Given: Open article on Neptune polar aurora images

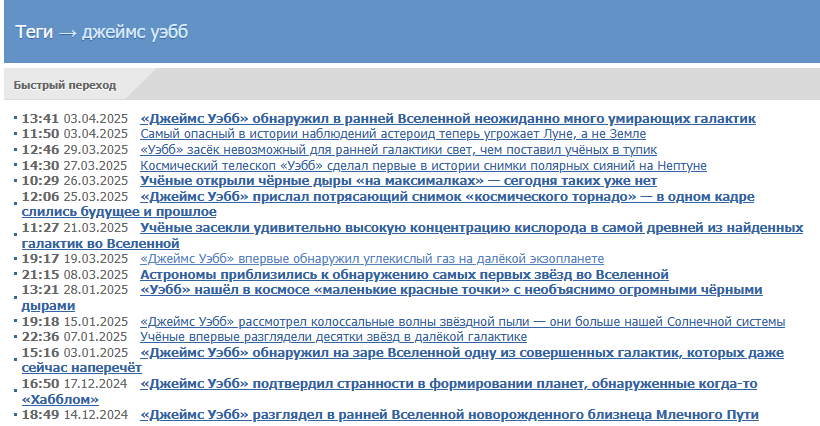Looking at the screenshot, I should tap(423, 166).
